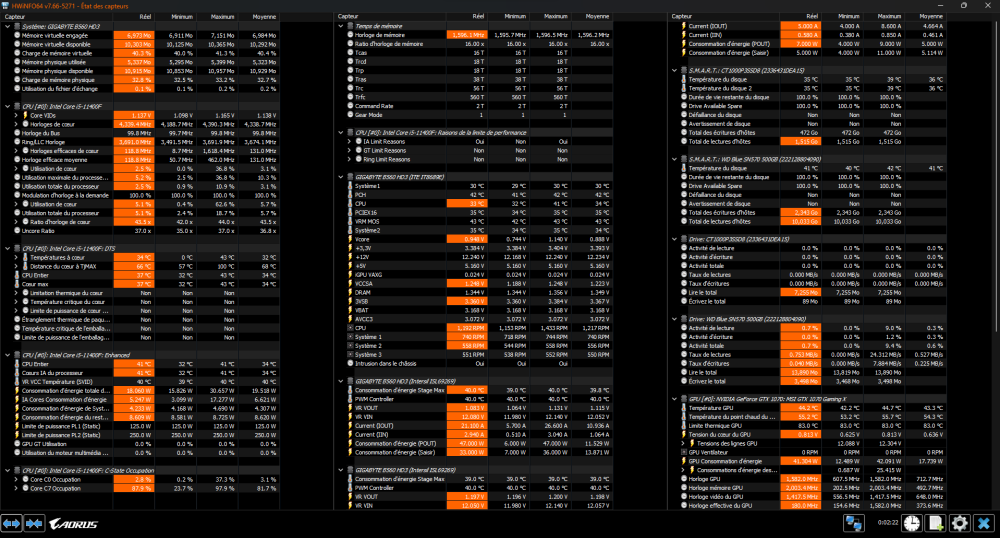Click the 1,137 V Core VIDs value
1000x538 pixels.
coord(134,115)
